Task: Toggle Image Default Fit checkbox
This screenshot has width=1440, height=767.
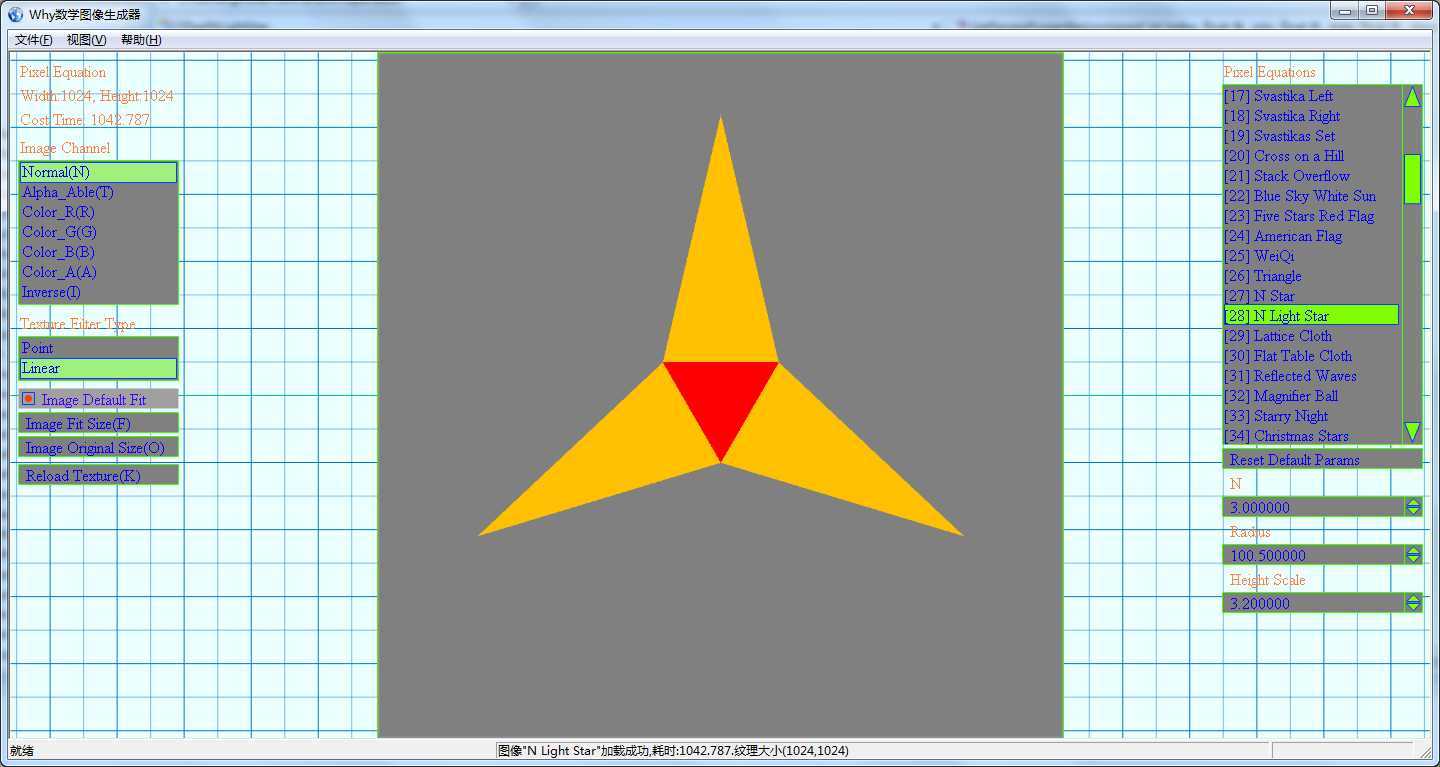Action: (29, 399)
